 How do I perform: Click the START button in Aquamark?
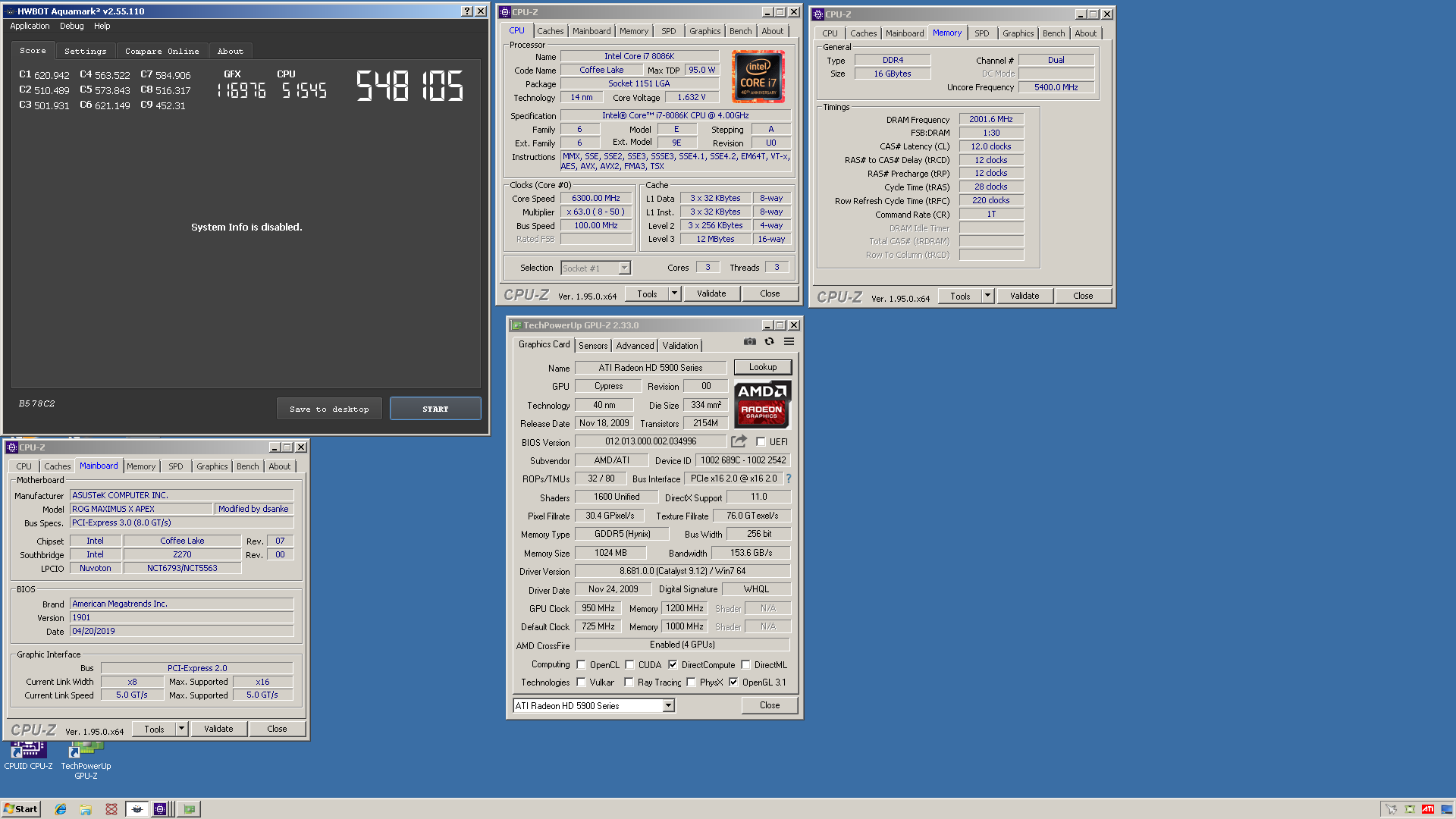point(435,409)
